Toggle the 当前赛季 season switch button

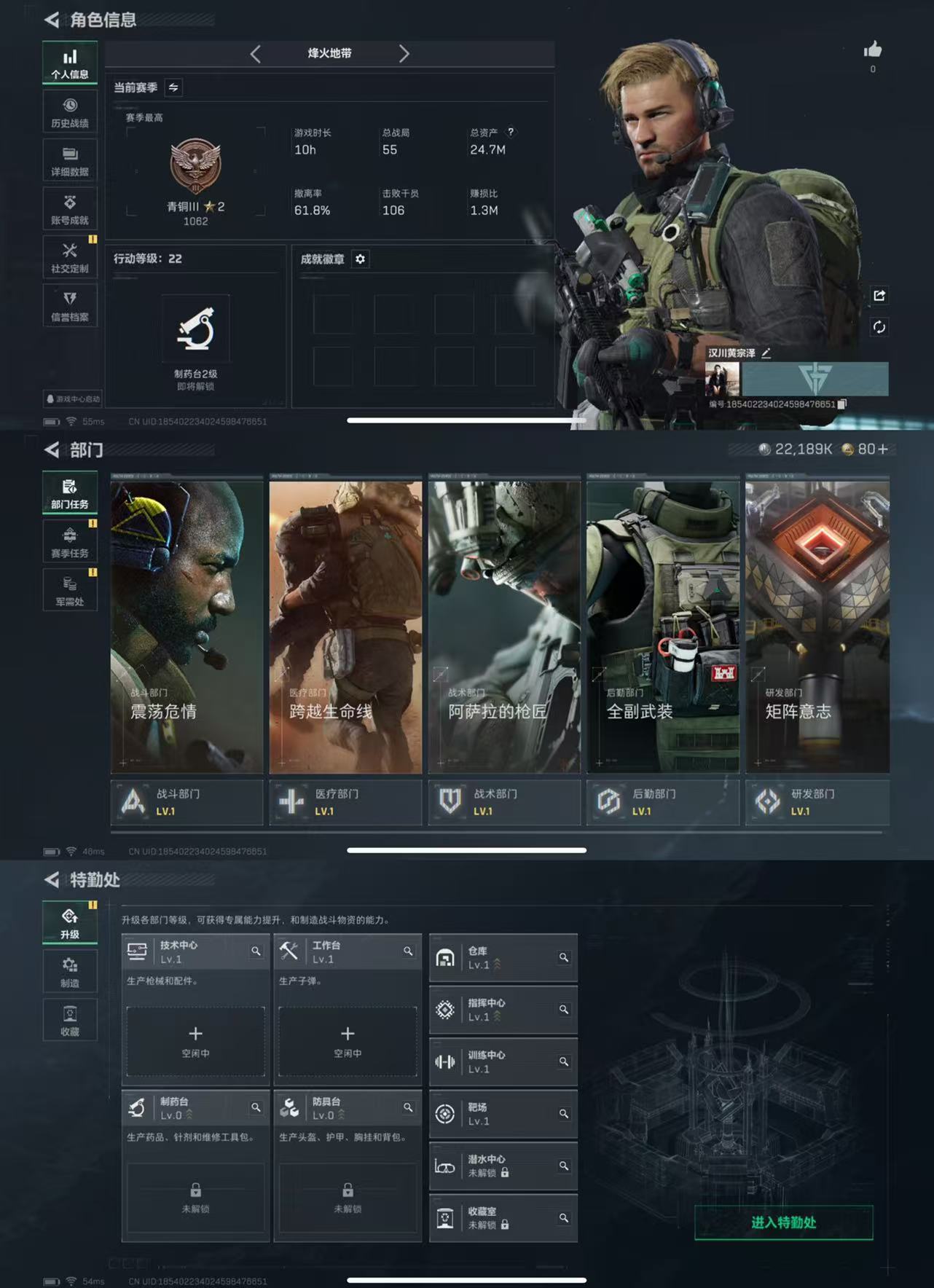tap(173, 87)
